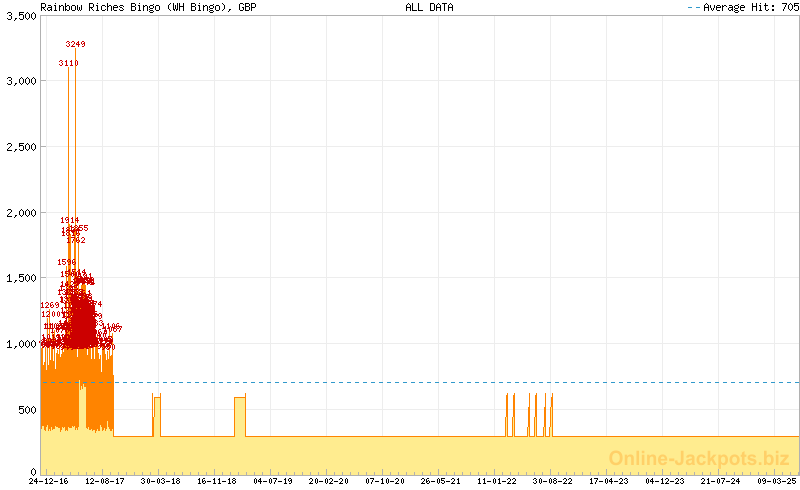800x490 pixels.
Task: Select the 11-01-22 date marker
Action: point(497,481)
